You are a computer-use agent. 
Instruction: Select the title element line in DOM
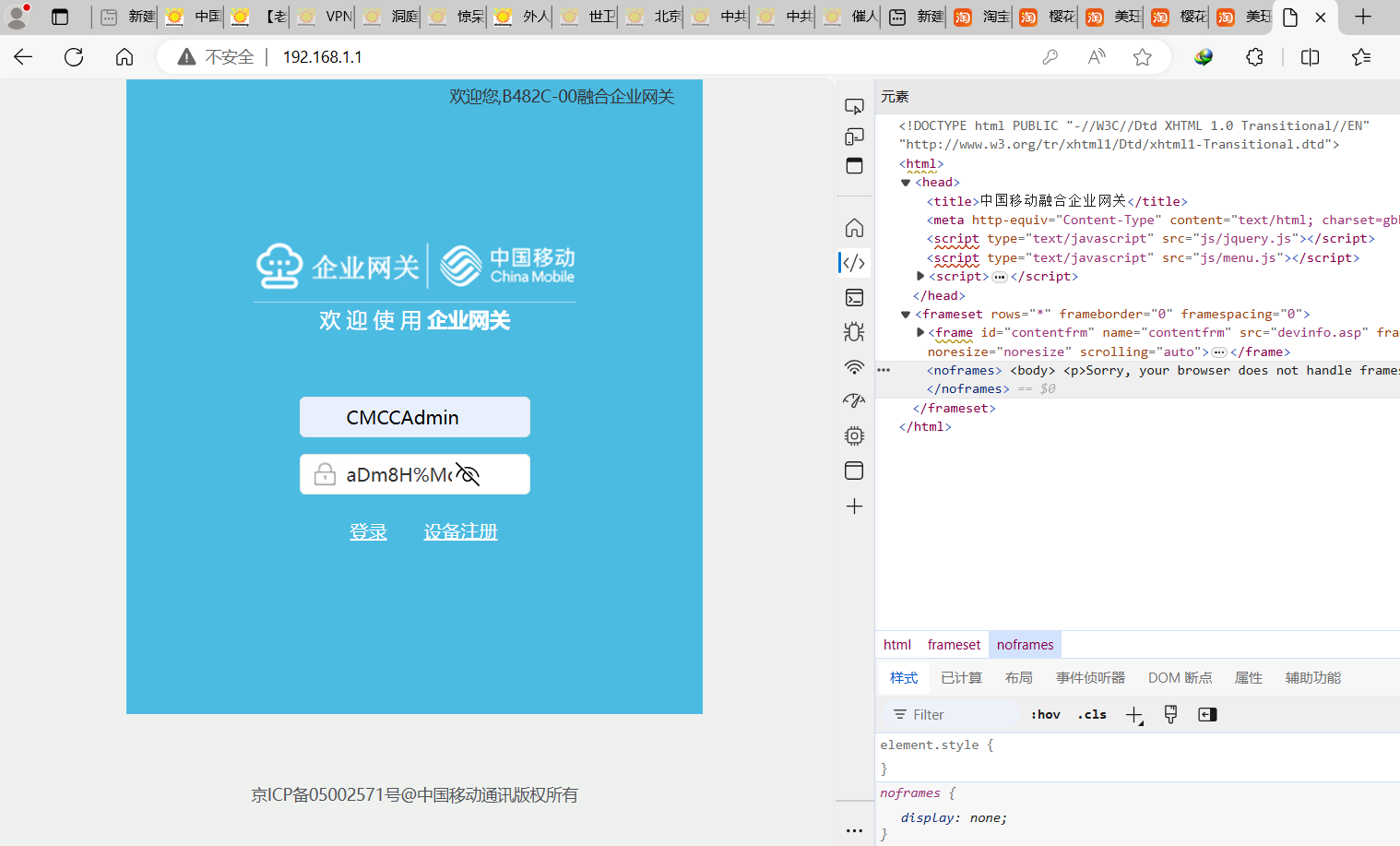click(1057, 201)
